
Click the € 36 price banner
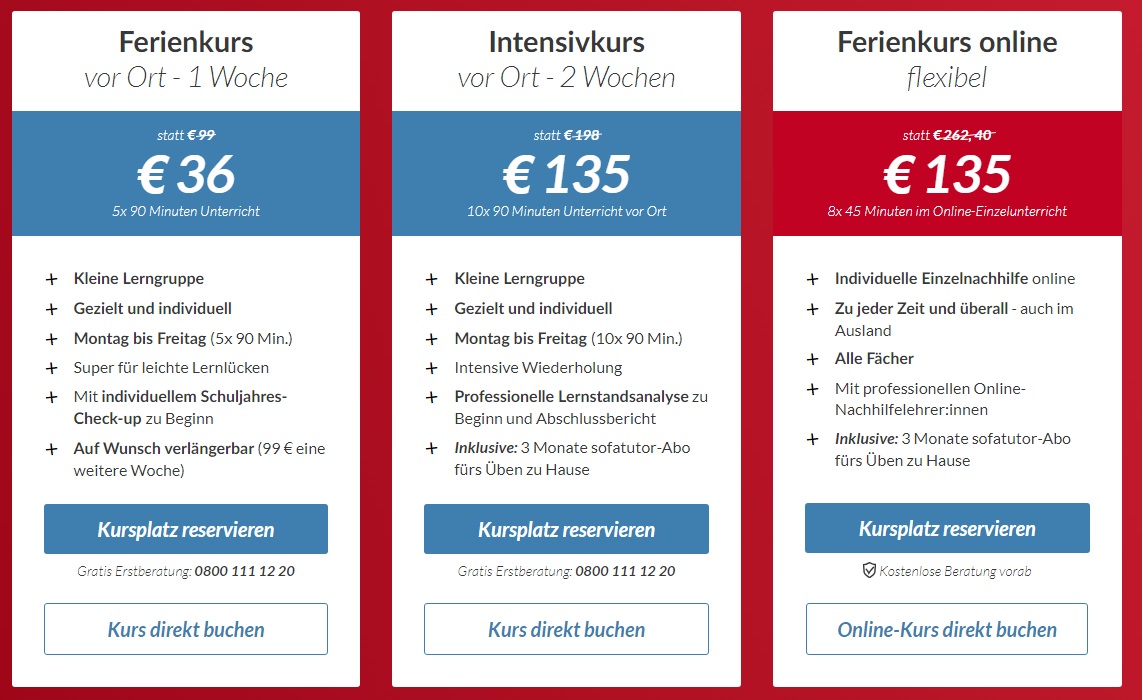tap(186, 173)
